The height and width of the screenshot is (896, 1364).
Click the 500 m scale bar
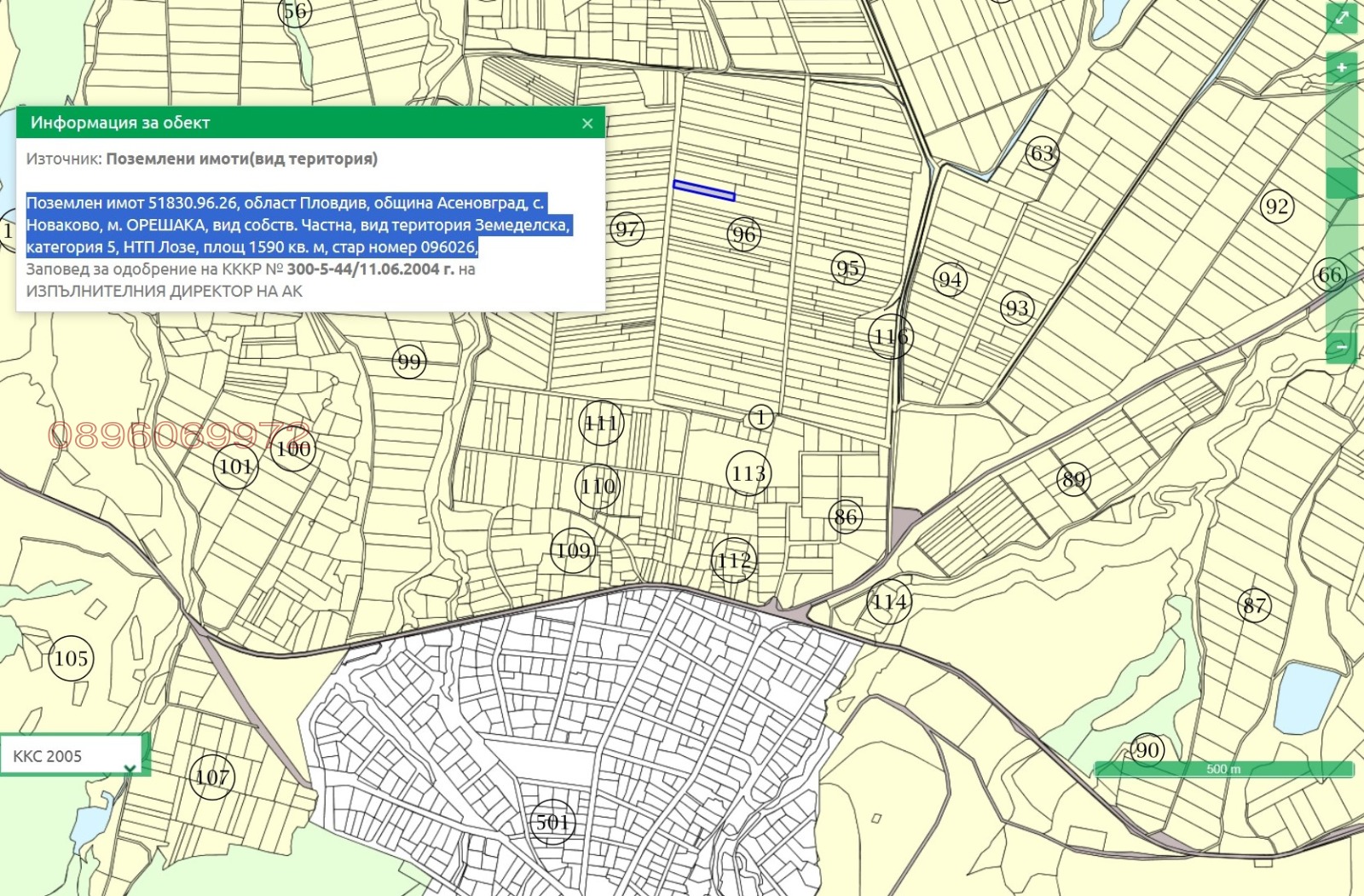(x=1223, y=769)
